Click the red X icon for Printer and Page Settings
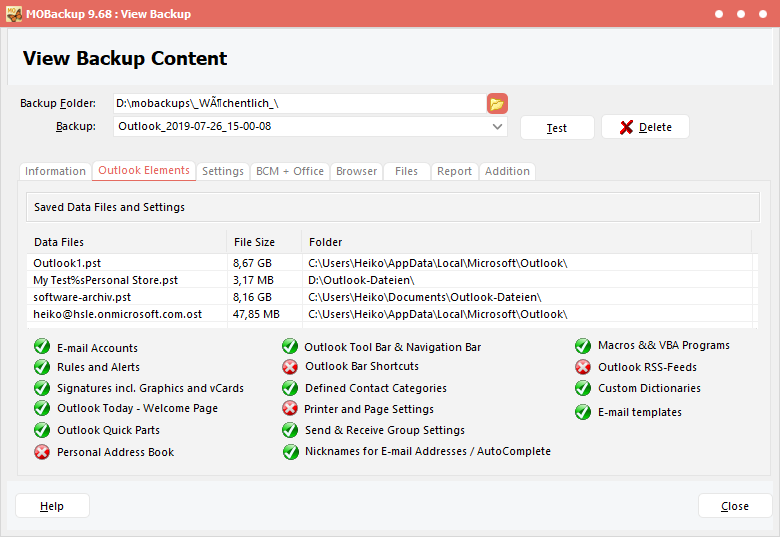Image resolution: width=780 pixels, height=537 pixels. 290,409
